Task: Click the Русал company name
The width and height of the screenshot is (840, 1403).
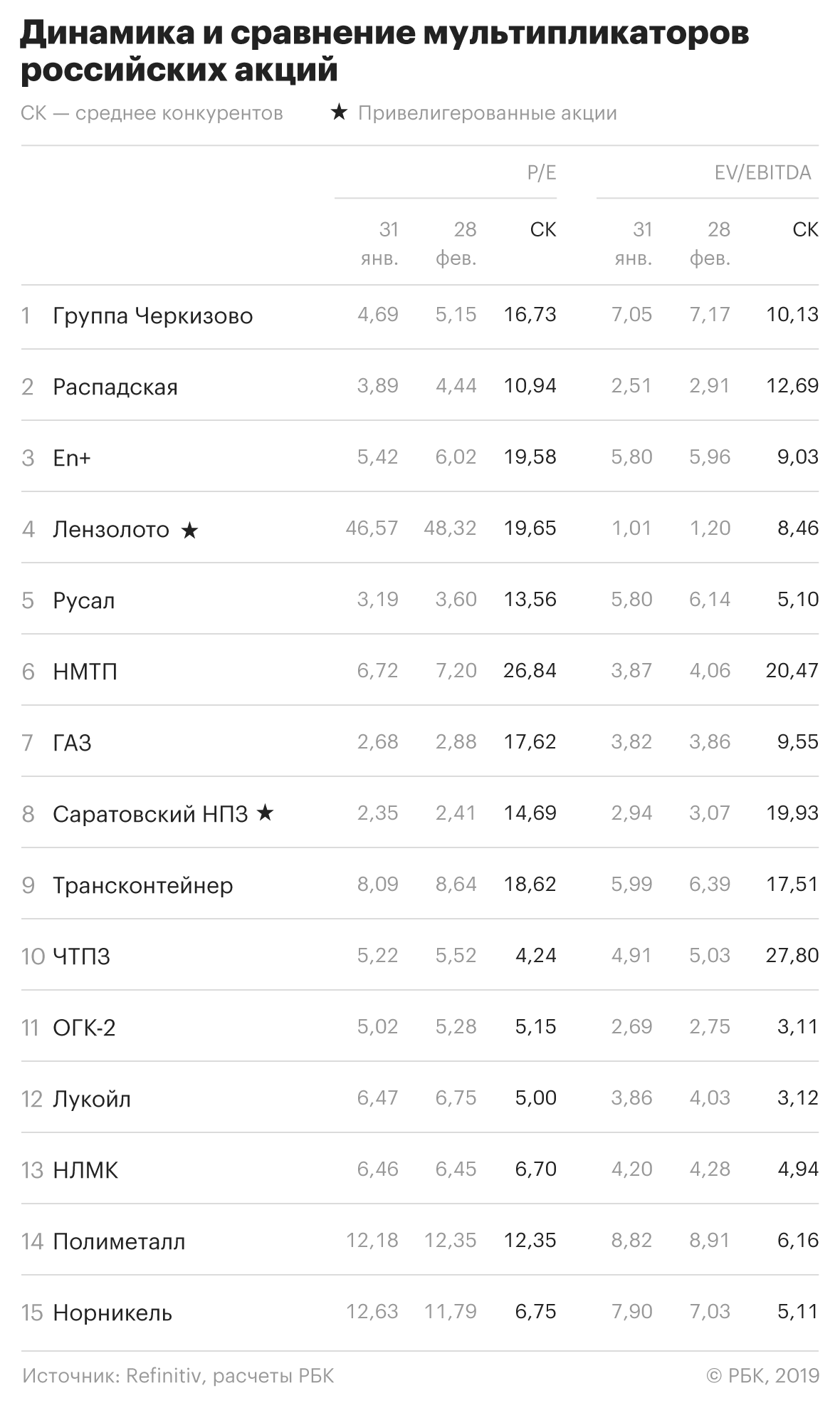Action: click(x=84, y=600)
